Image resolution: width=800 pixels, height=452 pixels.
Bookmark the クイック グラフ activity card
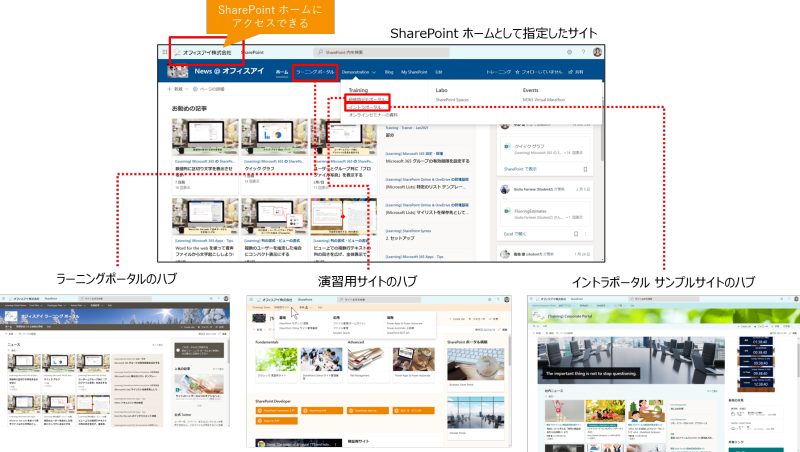coord(585,169)
